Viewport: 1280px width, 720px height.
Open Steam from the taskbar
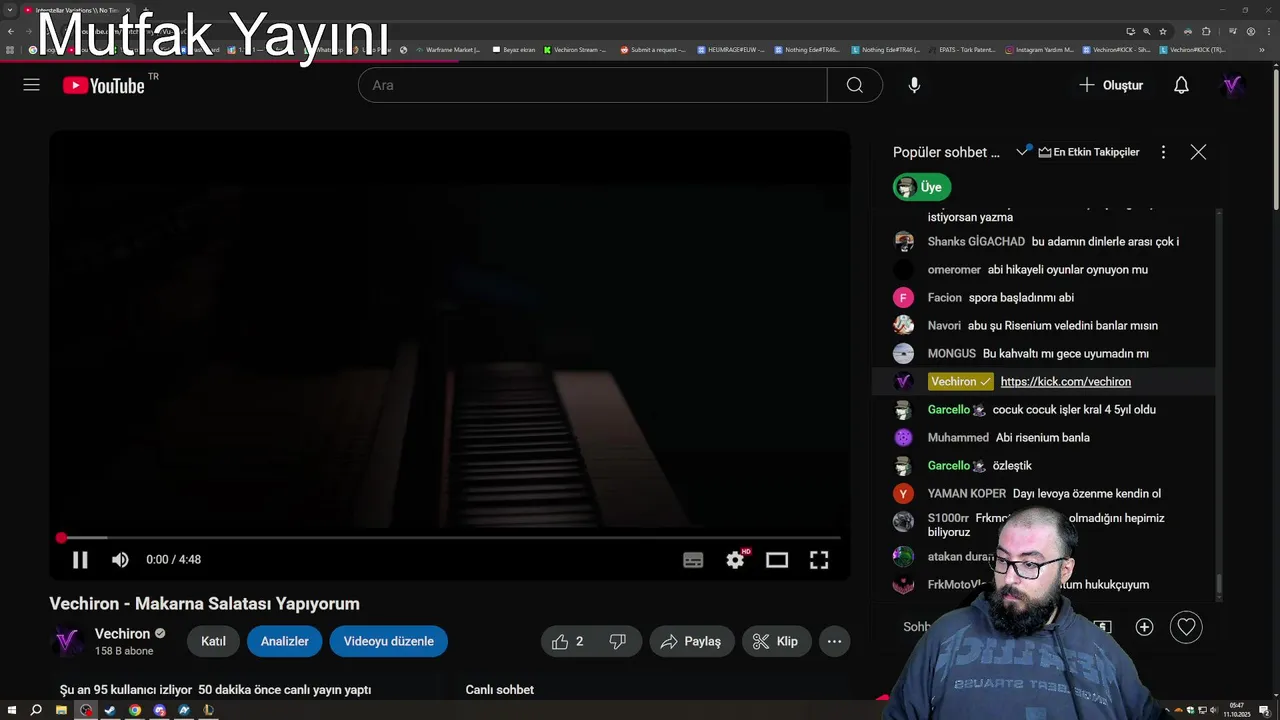click(110, 711)
